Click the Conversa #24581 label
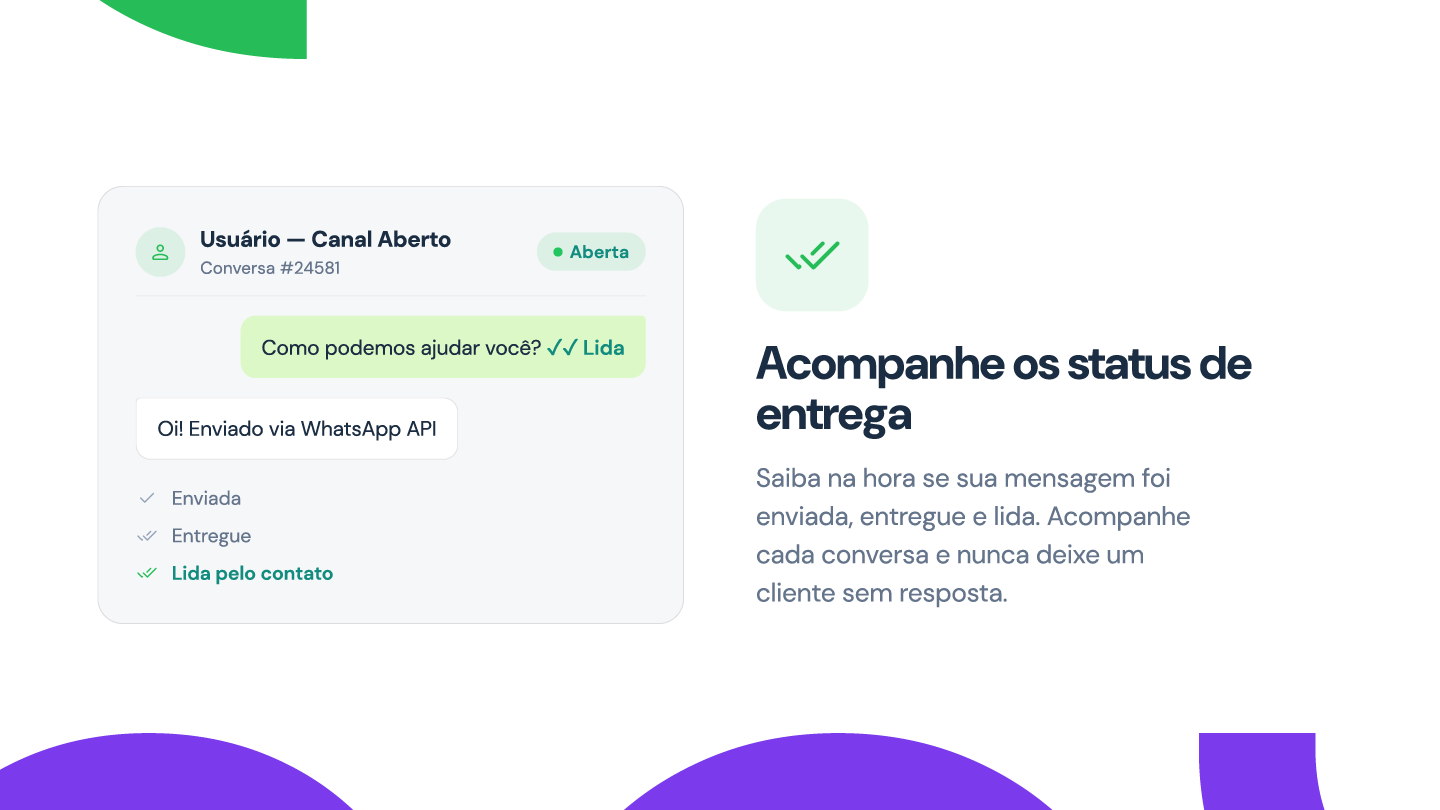This screenshot has width=1440, height=810. tap(270, 268)
